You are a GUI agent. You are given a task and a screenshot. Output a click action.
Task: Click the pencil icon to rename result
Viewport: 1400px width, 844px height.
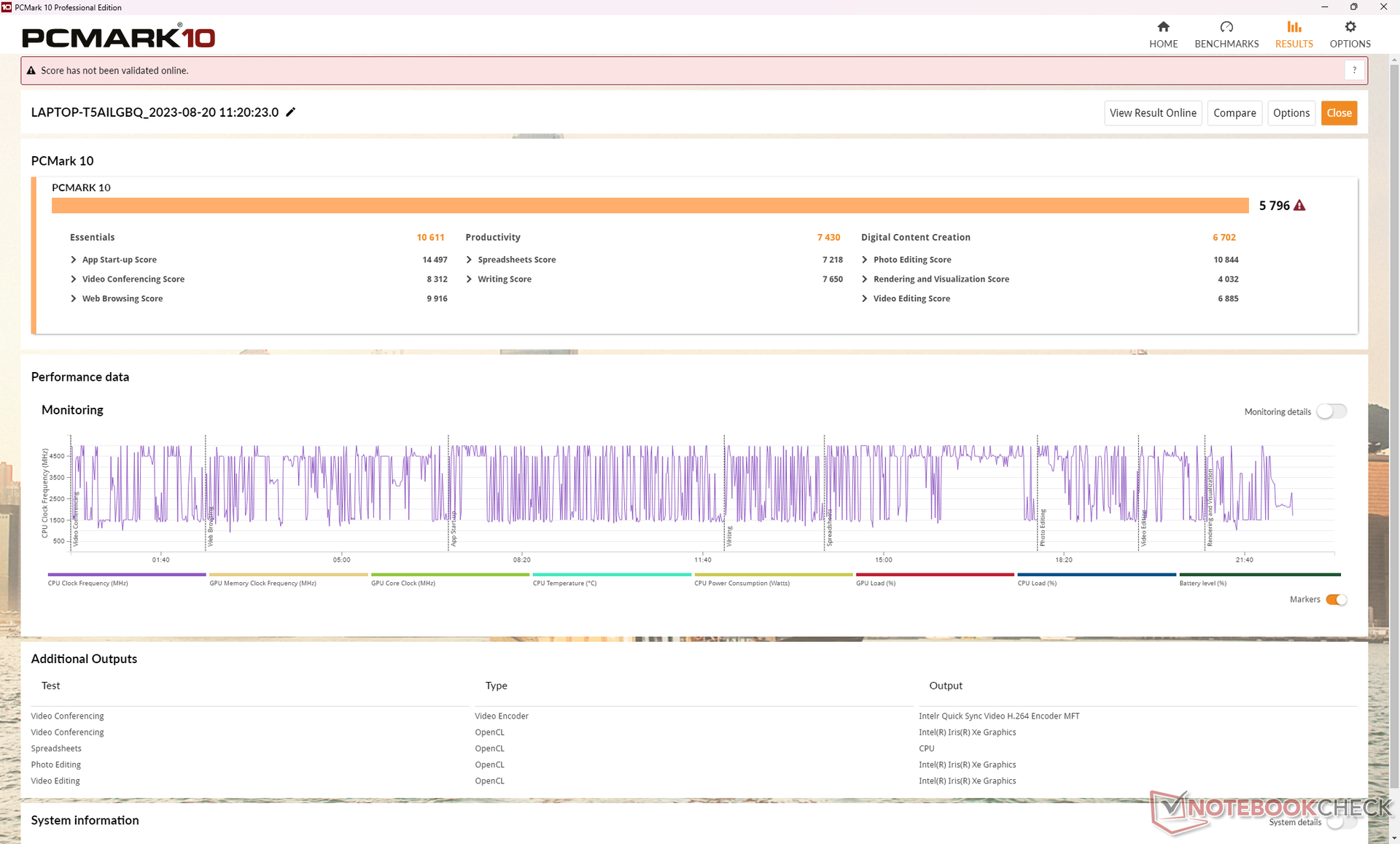(290, 112)
